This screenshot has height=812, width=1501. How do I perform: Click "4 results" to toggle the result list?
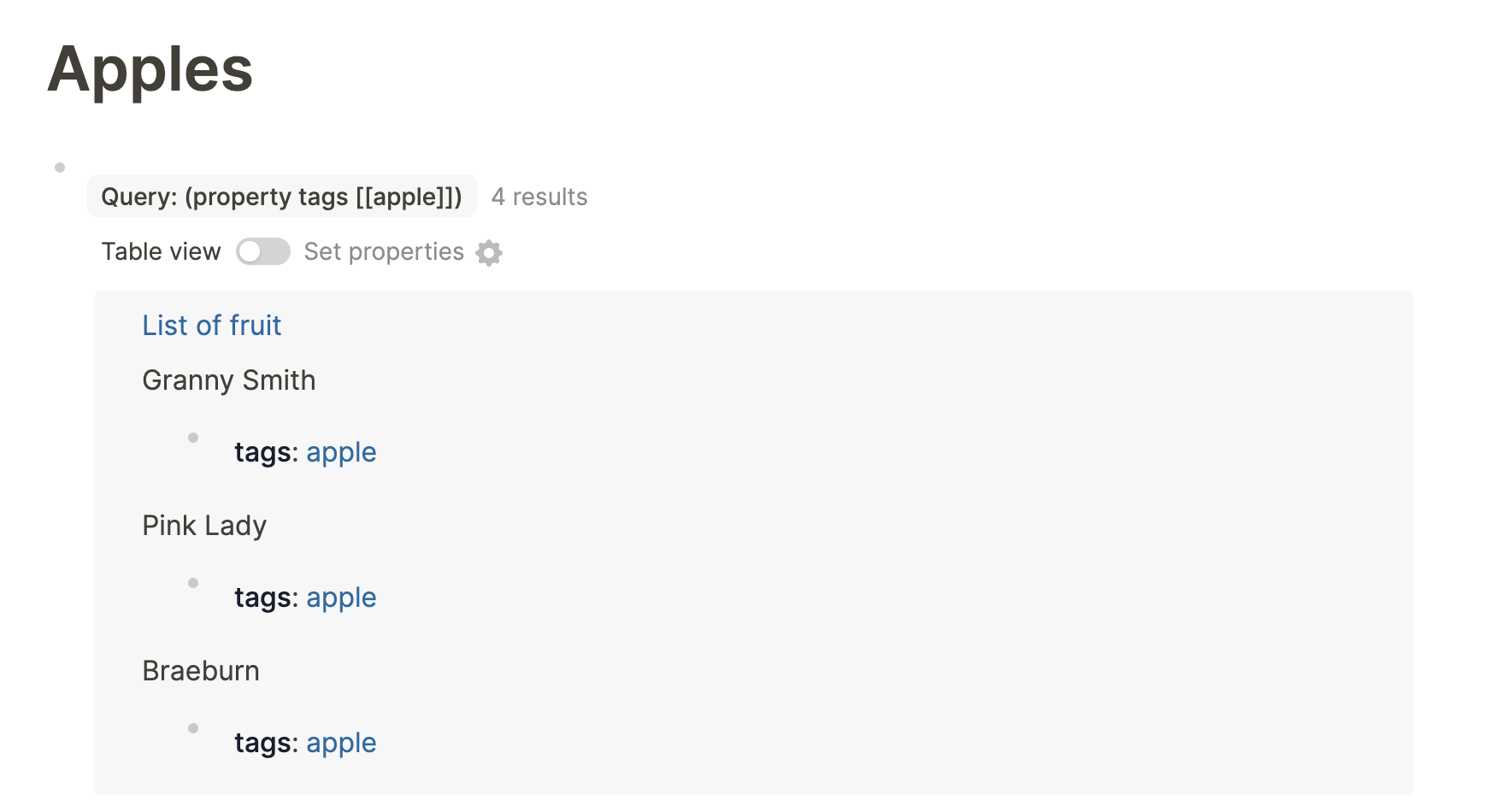(x=539, y=197)
